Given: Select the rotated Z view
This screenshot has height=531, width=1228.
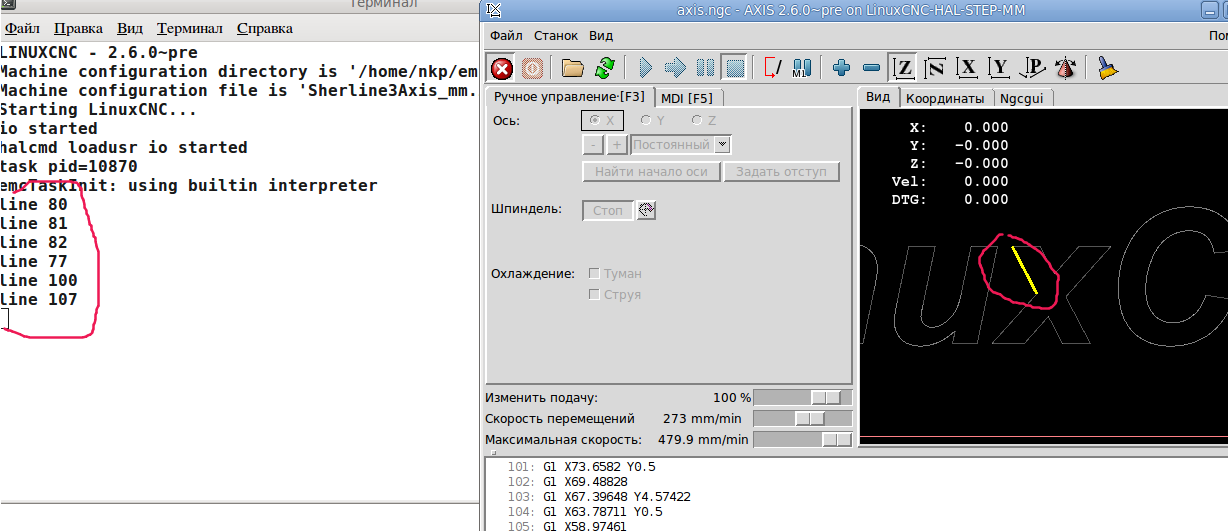Looking at the screenshot, I should pyautogui.click(x=935, y=68).
